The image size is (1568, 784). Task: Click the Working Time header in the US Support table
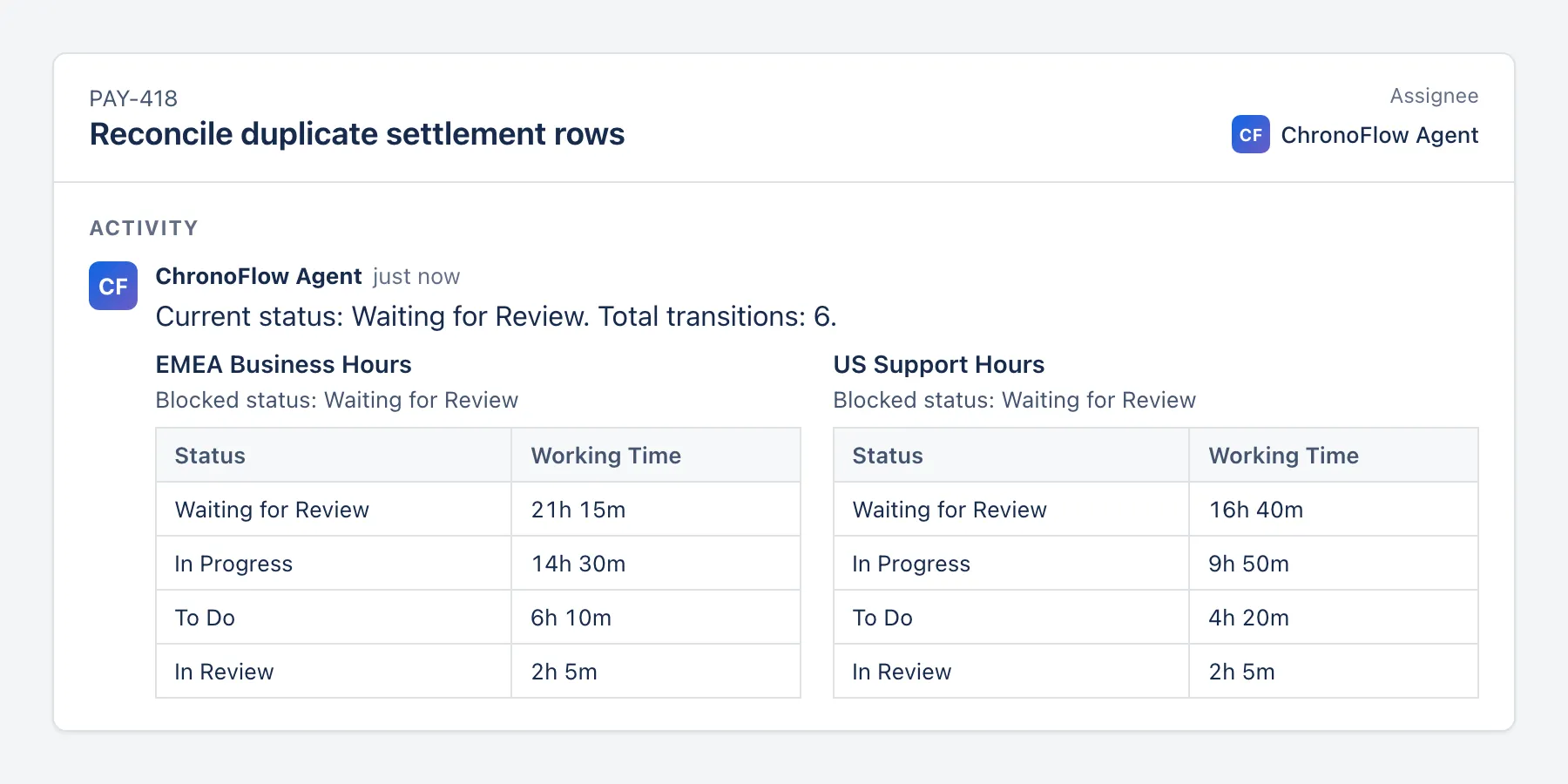coord(1334,455)
